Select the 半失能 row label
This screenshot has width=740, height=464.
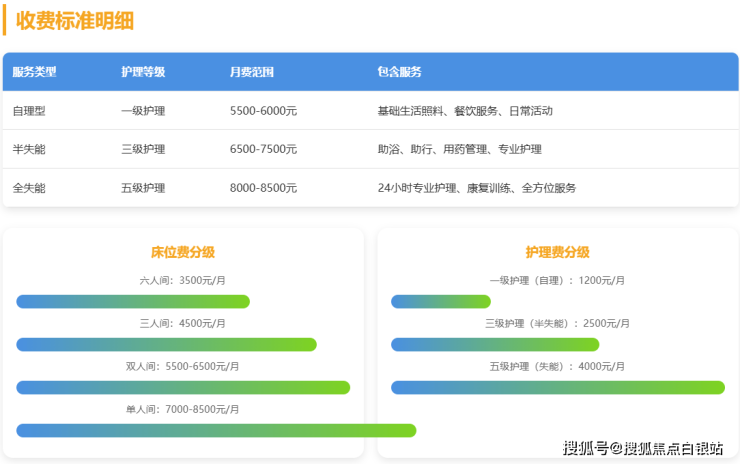tap(29, 149)
